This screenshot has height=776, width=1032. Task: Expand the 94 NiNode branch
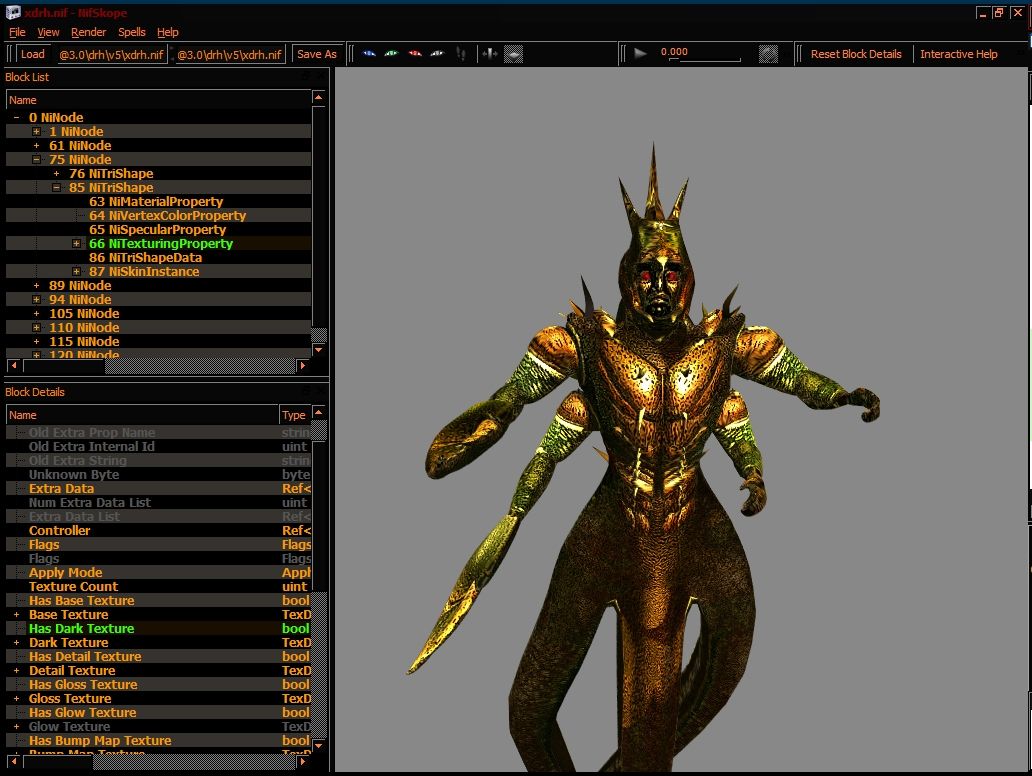click(36, 299)
